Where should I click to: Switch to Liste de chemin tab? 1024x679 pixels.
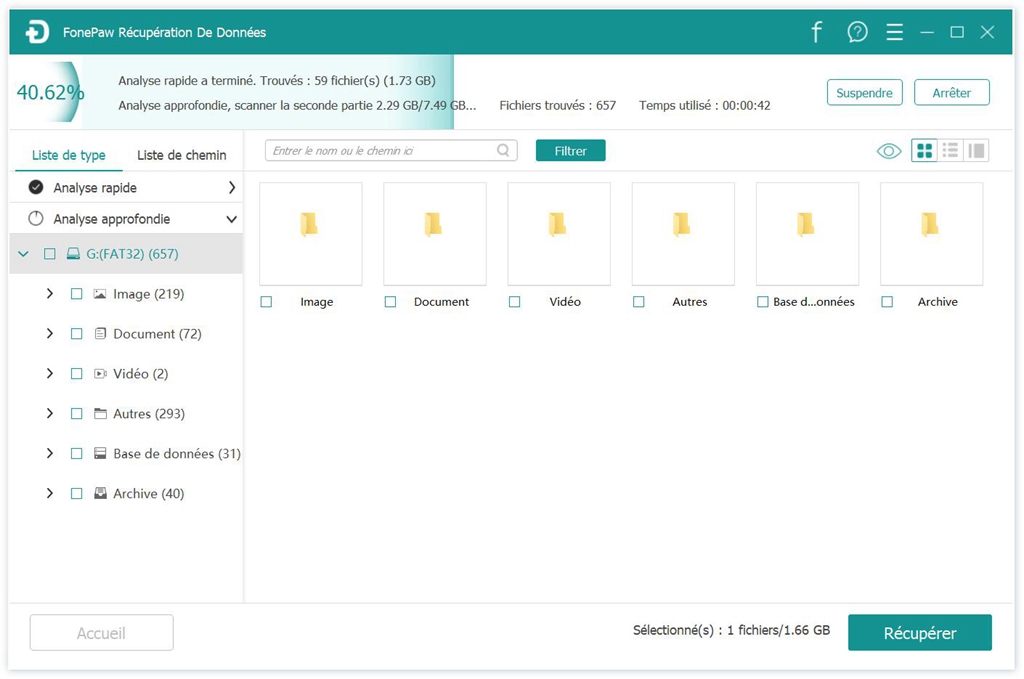182,155
